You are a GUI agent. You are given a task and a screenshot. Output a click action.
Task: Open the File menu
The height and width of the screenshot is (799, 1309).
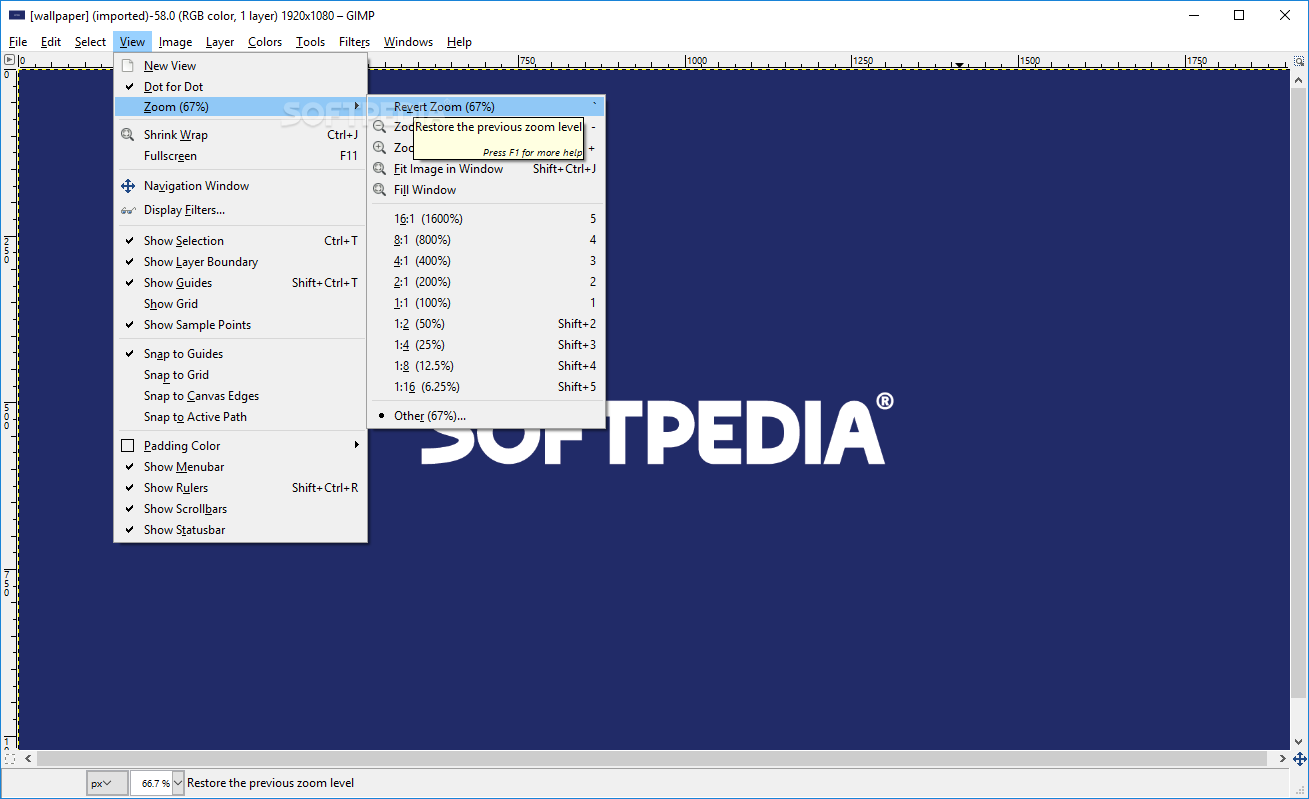18,42
